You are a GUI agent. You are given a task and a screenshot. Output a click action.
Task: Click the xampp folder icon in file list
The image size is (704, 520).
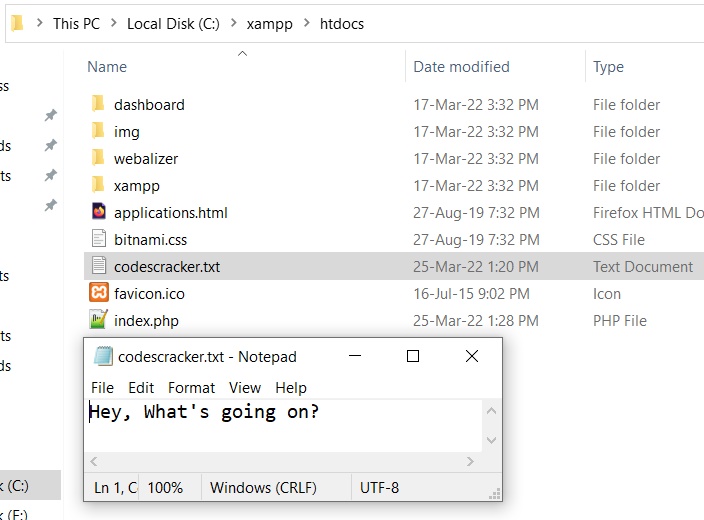coord(98,185)
